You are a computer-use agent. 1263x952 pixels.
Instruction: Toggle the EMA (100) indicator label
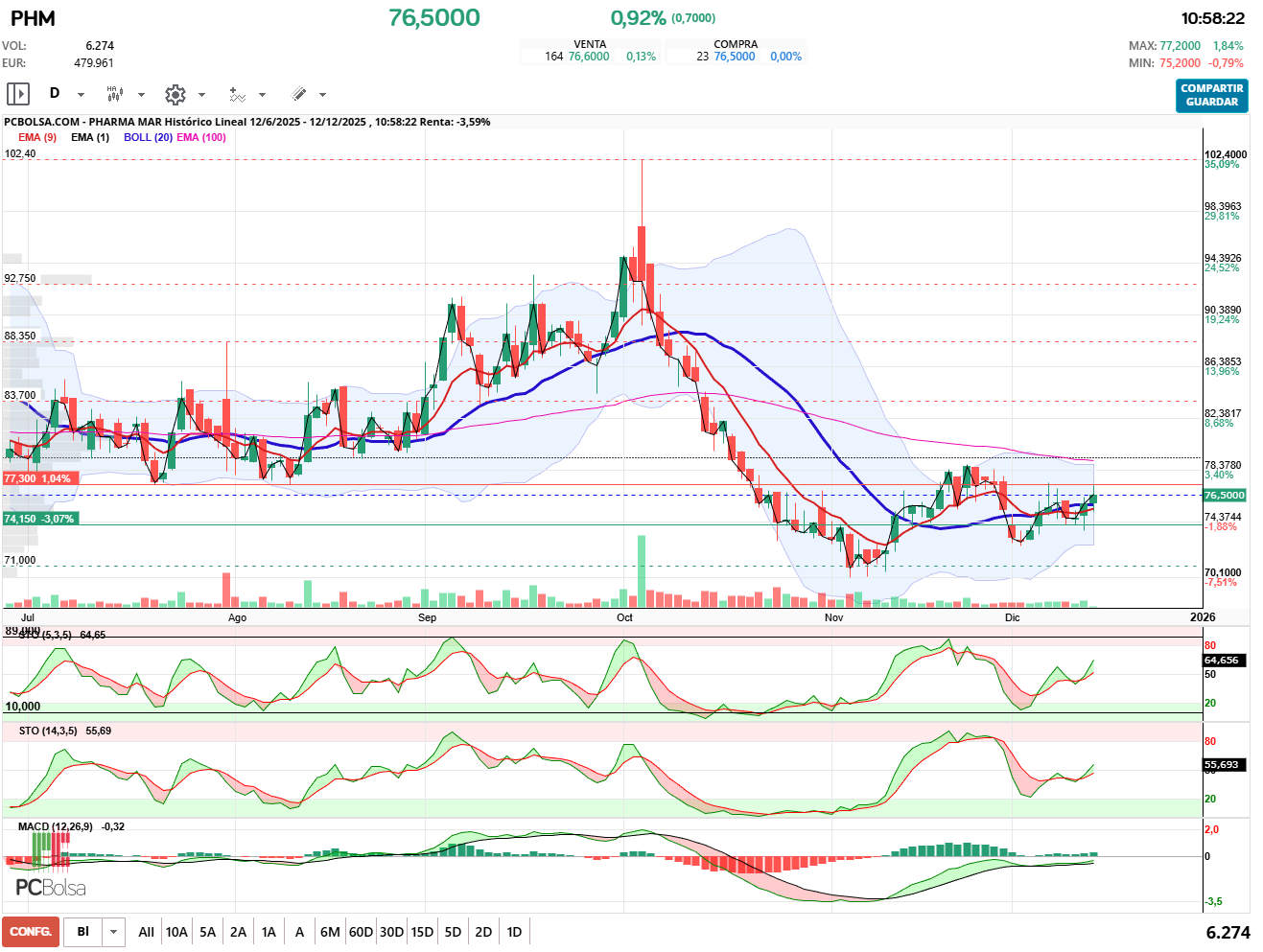coord(201,137)
